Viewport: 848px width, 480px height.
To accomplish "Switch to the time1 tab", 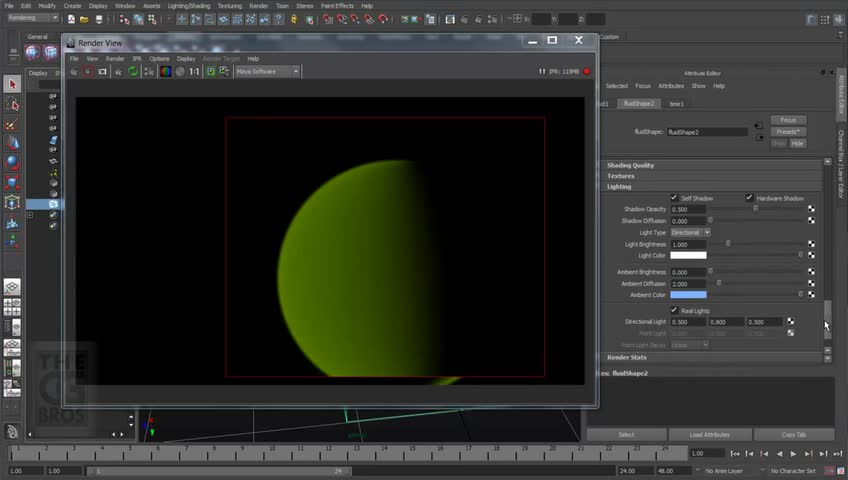I will click(677, 103).
